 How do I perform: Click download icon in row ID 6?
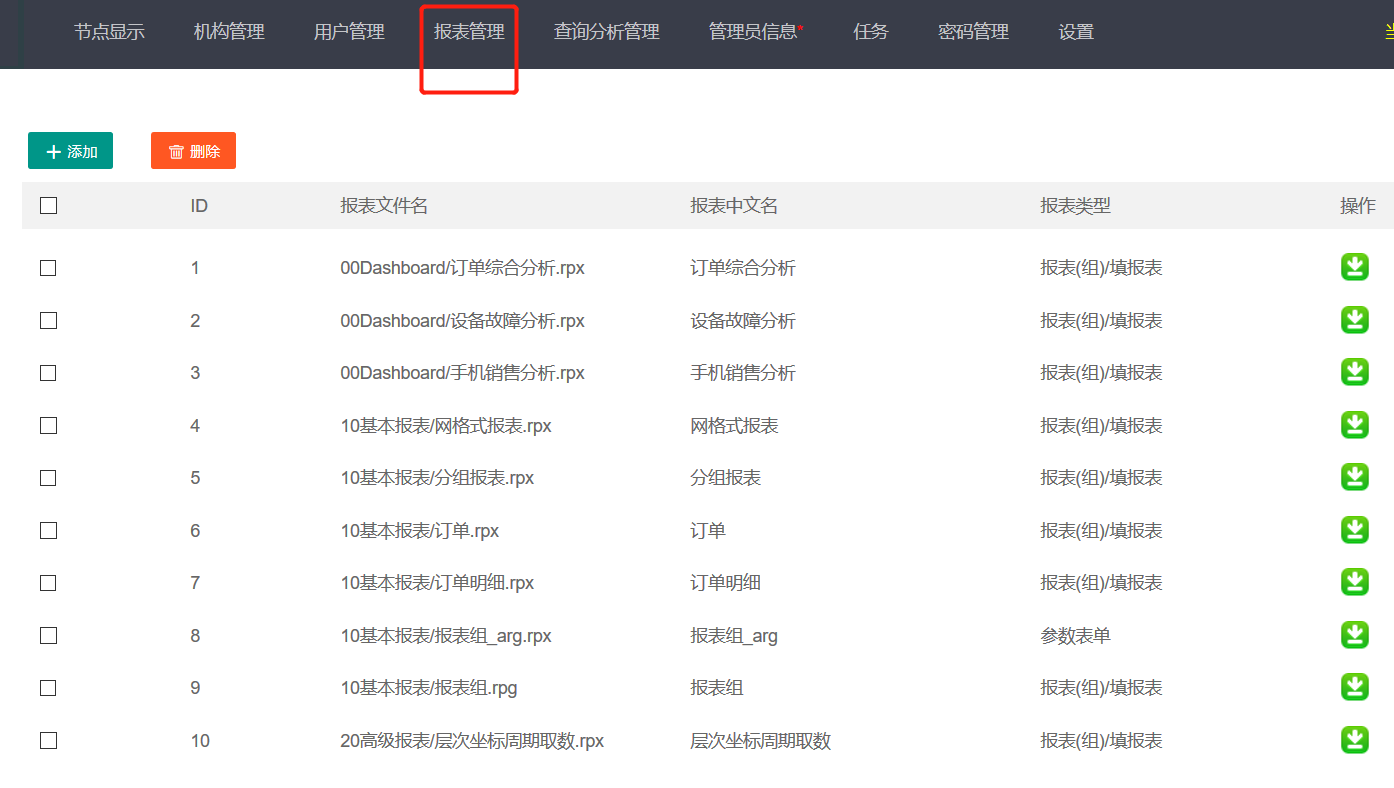pyautogui.click(x=1354, y=530)
